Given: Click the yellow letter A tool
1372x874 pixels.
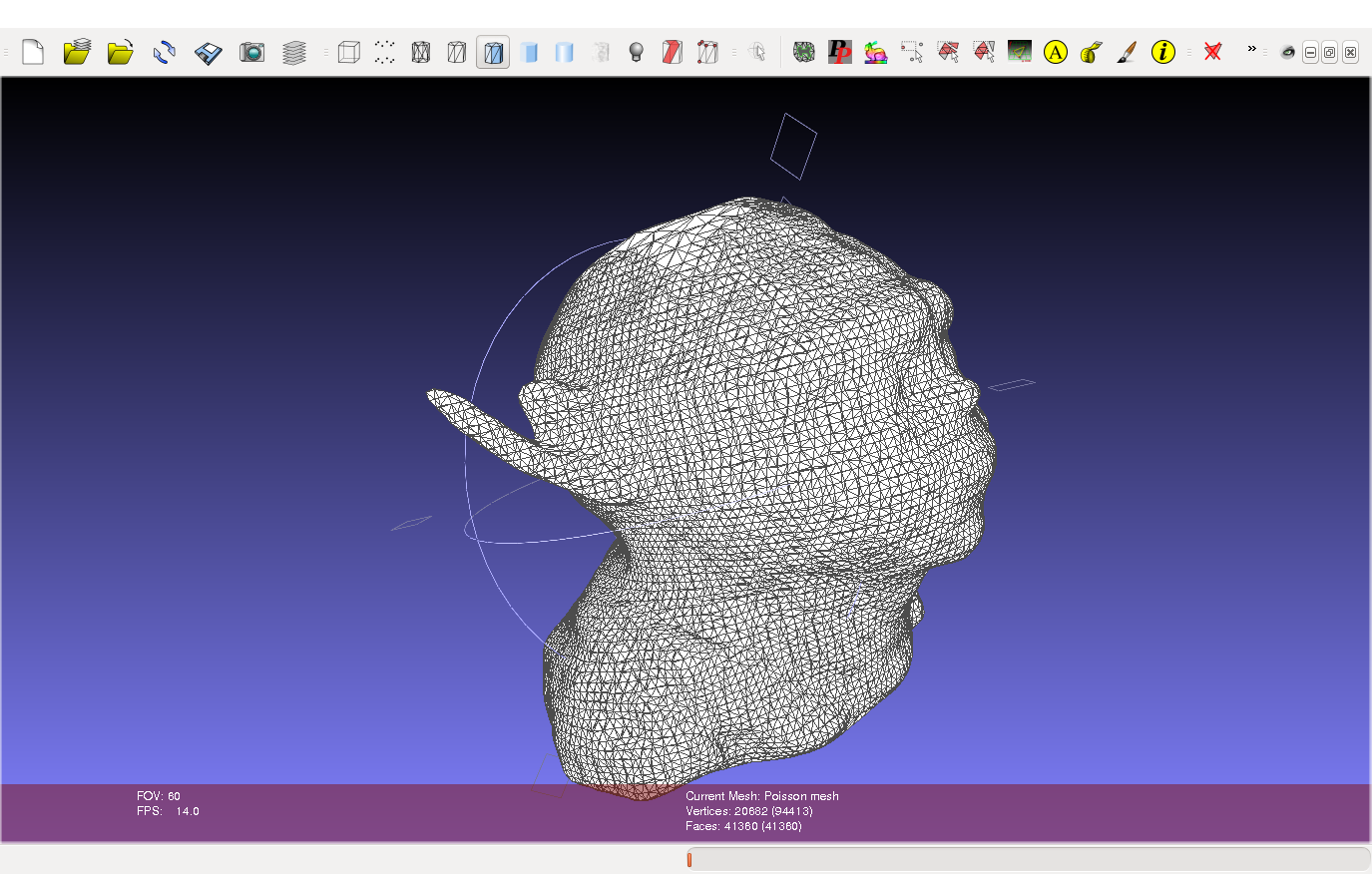Looking at the screenshot, I should pos(1055,52).
